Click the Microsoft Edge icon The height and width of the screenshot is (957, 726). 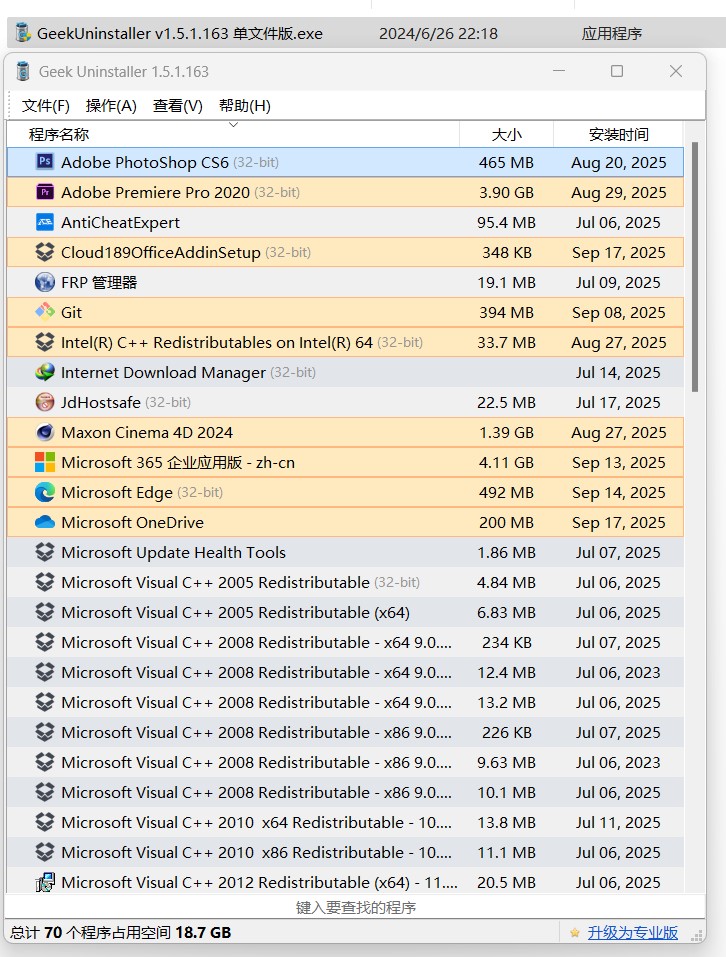coord(45,492)
